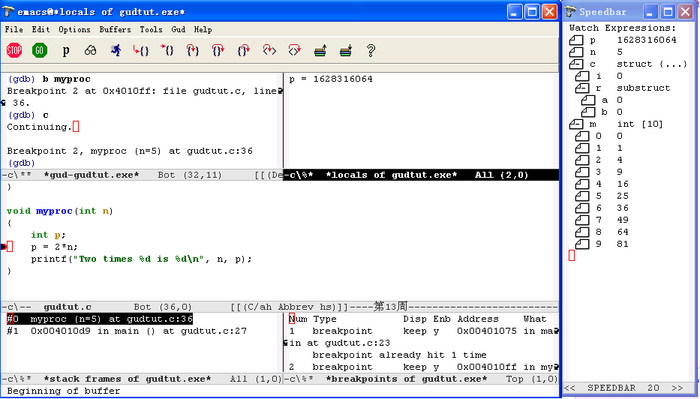The image size is (700, 399).
Task: Click the 'b myproc' command in gdb buffer
Action: pyautogui.click(x=66, y=79)
